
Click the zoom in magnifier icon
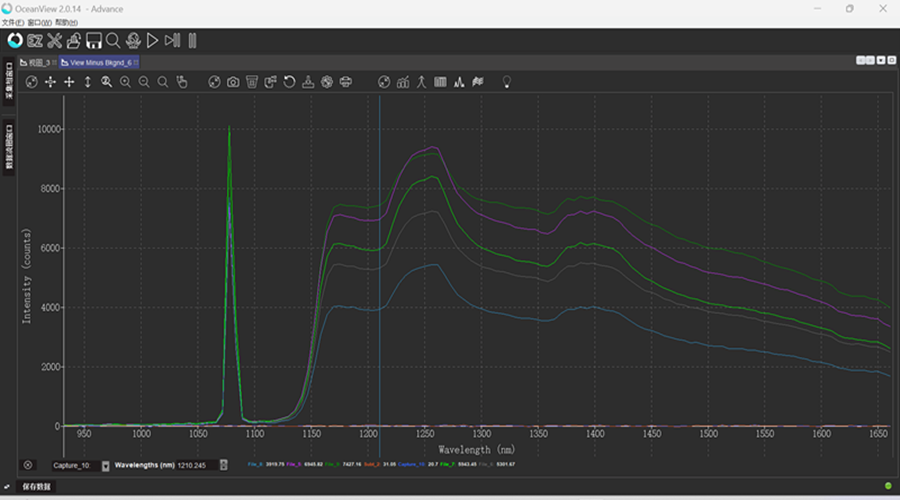[125, 82]
